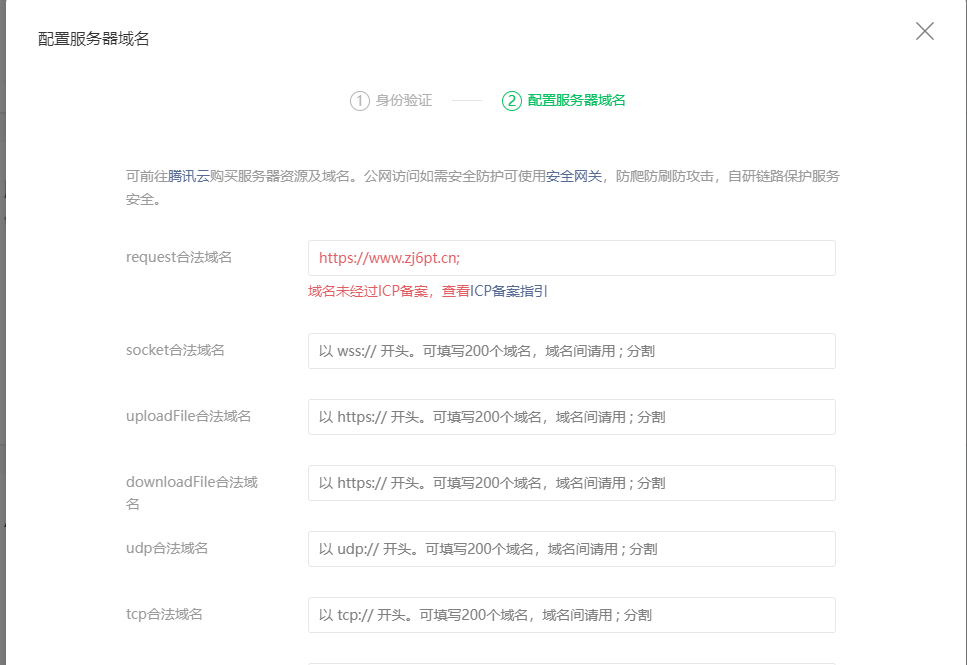
Task: Click the udp合法域名 input field
Action: (572, 549)
